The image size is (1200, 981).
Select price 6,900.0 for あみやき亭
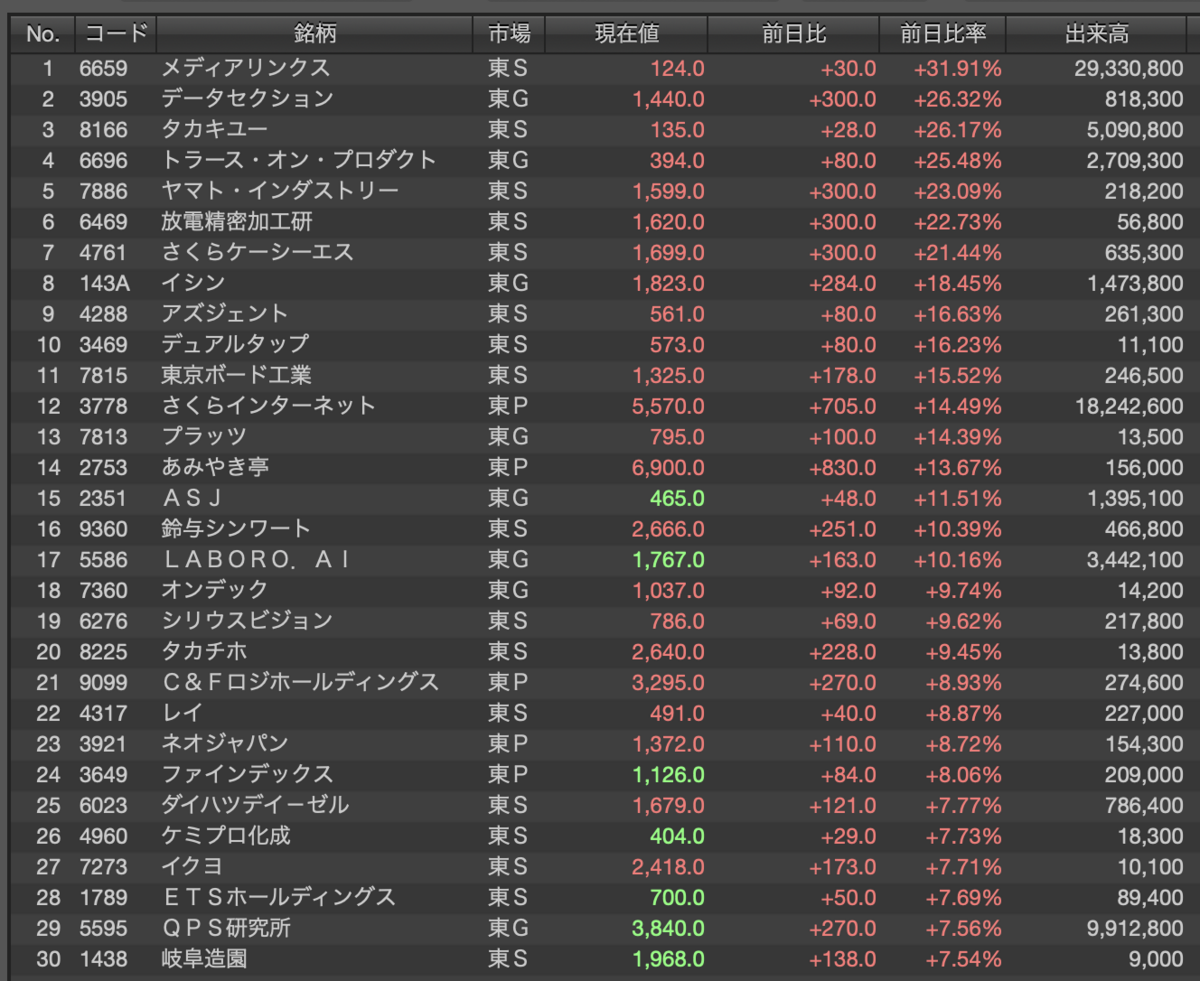coord(668,468)
